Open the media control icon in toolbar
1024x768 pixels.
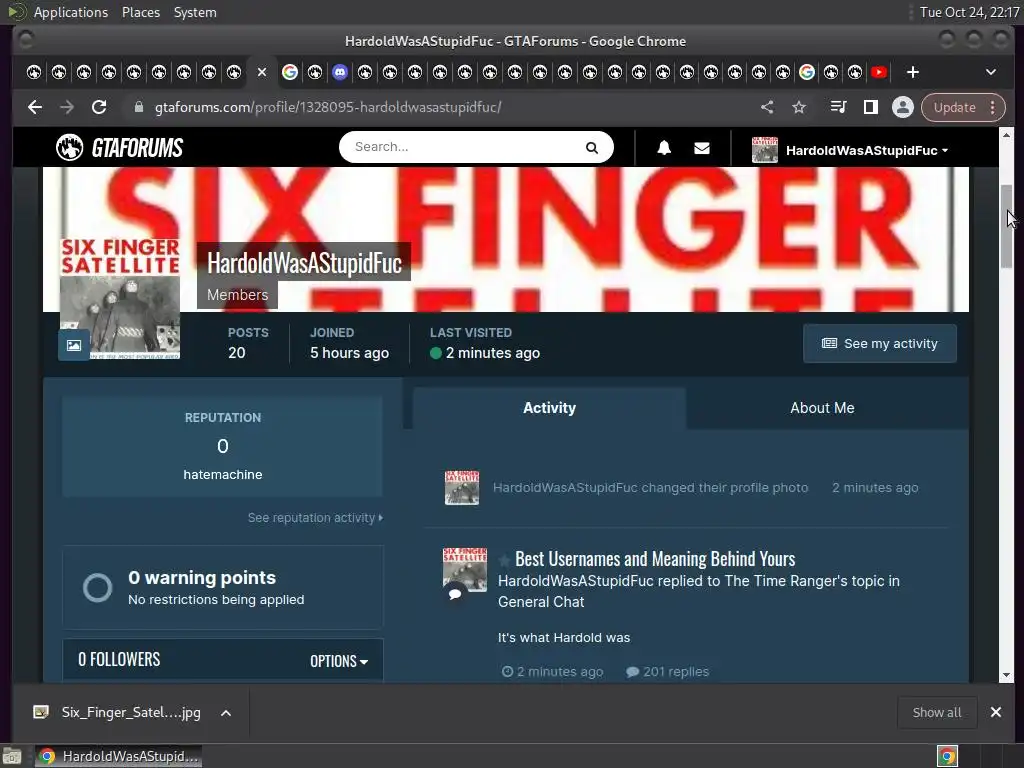click(x=838, y=107)
